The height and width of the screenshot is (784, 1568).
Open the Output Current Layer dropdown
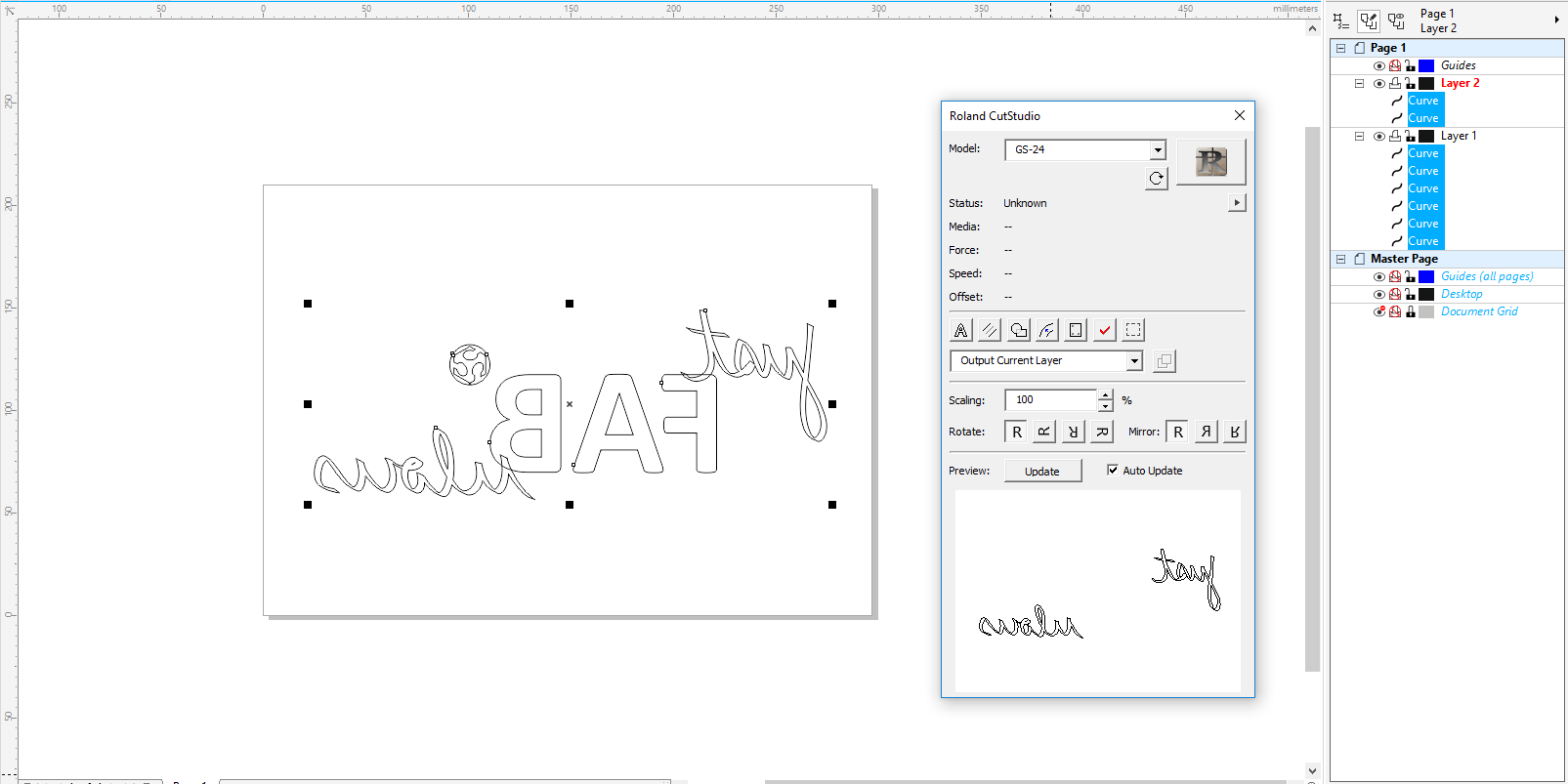coord(1134,361)
